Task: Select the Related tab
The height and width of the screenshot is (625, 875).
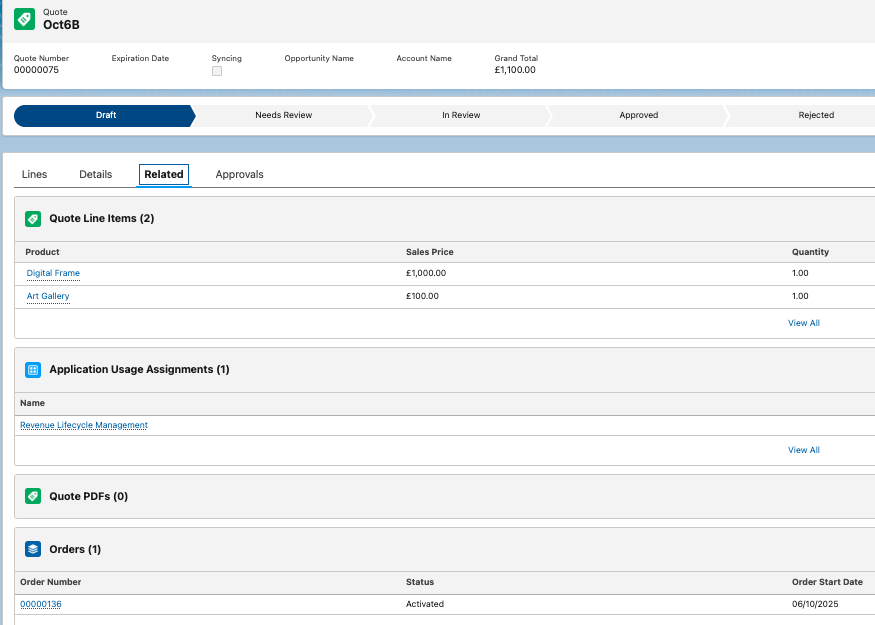Action: [164, 174]
